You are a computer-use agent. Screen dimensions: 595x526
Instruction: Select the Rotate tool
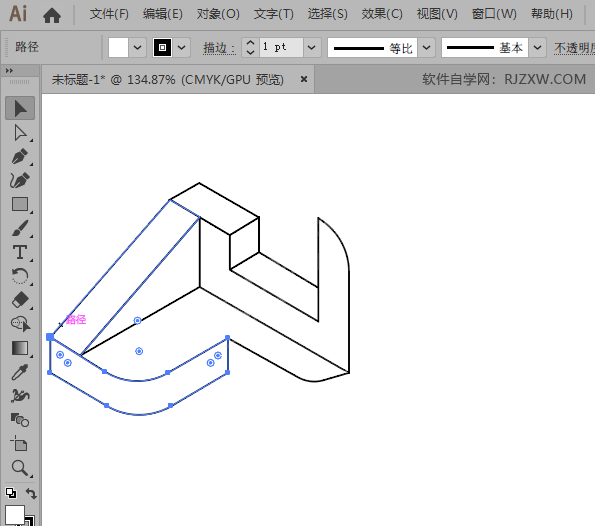[20, 276]
